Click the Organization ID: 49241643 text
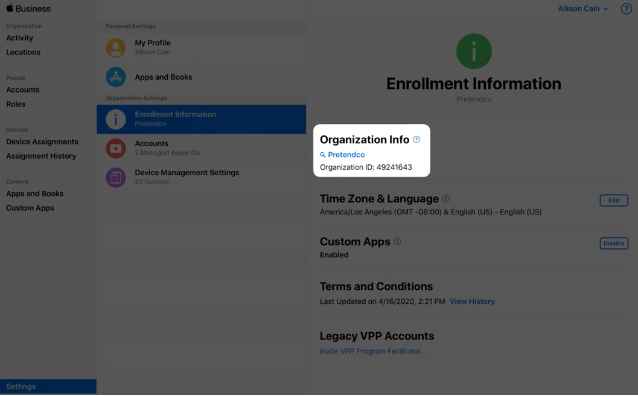638x396 pixels. click(366, 167)
